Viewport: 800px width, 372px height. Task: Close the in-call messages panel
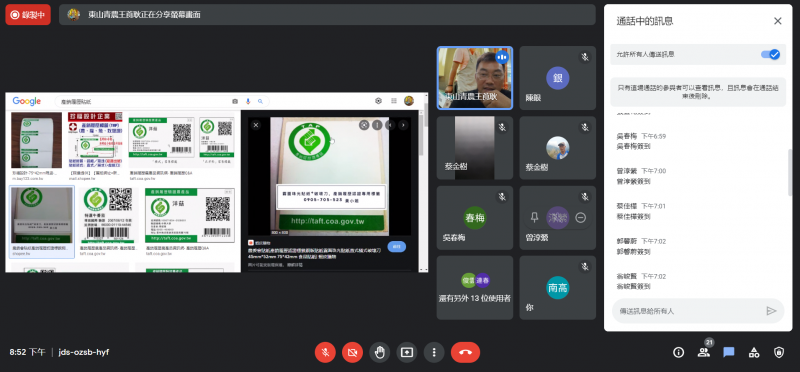tap(778, 21)
